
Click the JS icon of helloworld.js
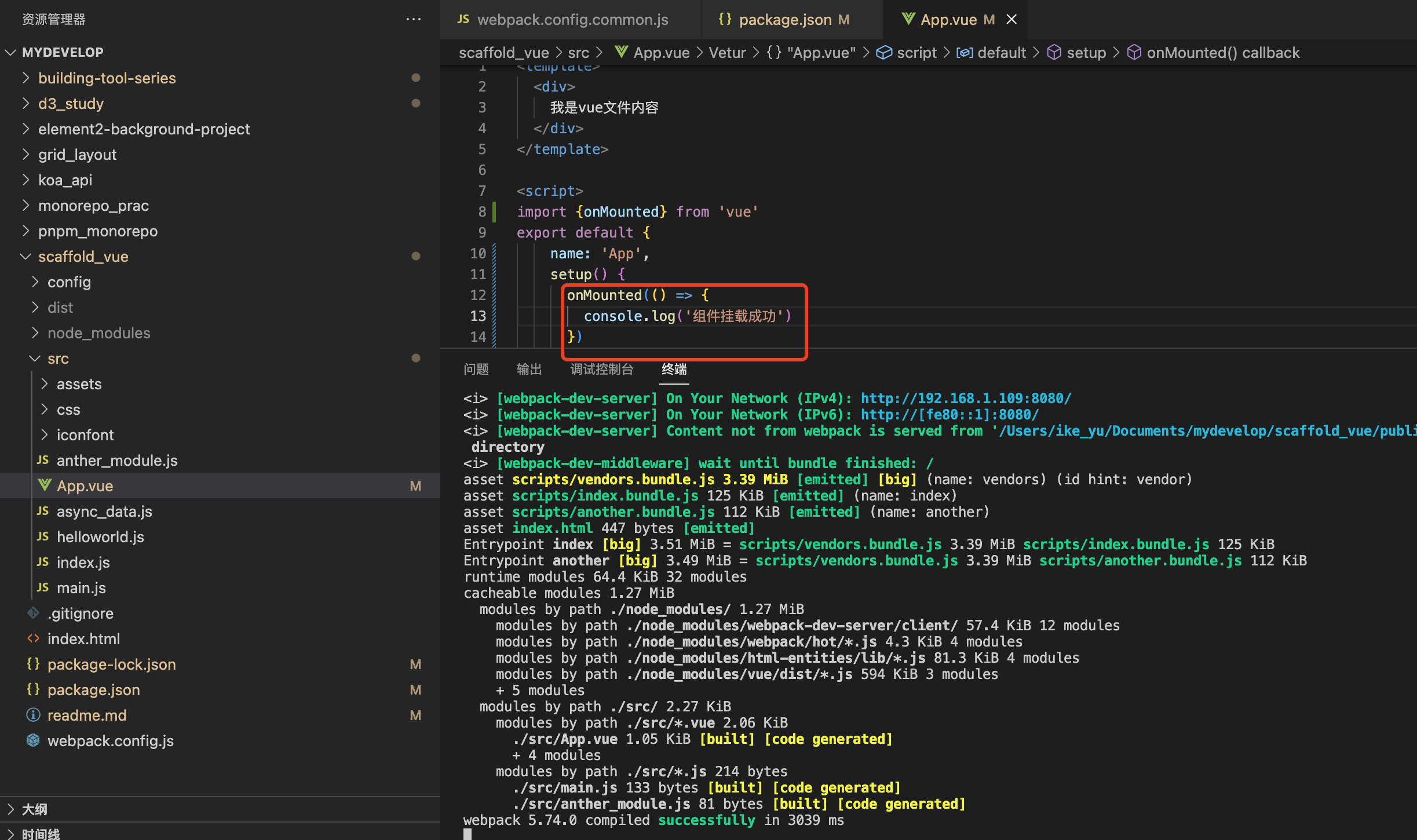tap(43, 536)
